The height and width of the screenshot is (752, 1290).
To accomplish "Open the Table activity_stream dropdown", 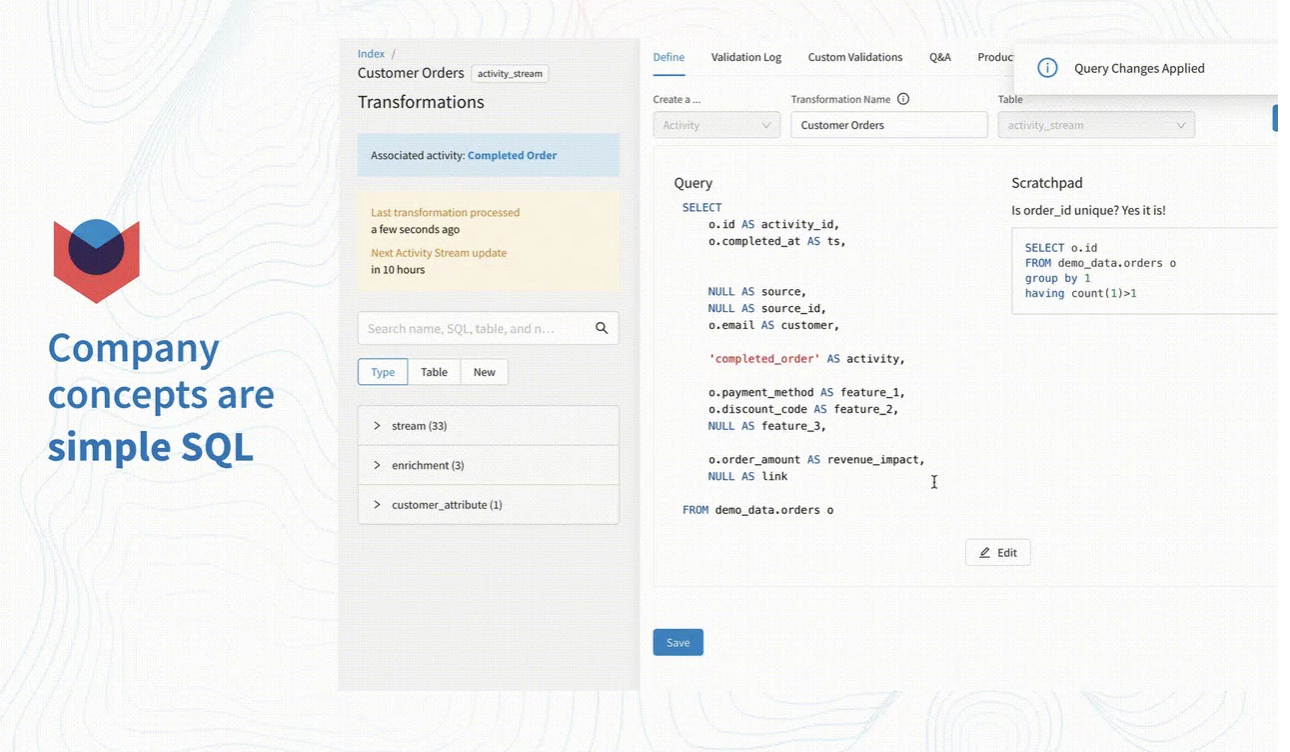I will click(x=1095, y=125).
